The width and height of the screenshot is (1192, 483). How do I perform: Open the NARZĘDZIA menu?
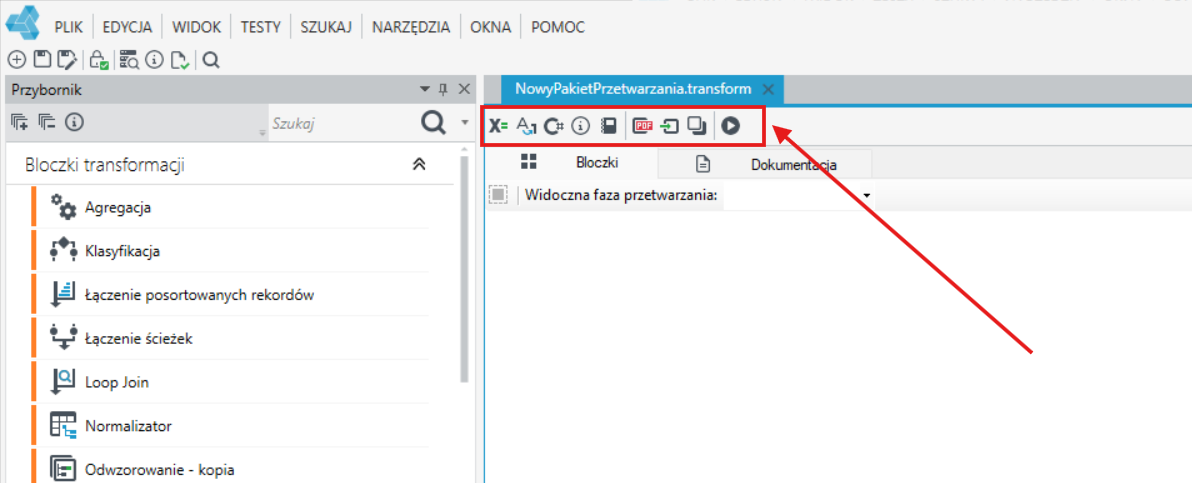click(x=411, y=27)
